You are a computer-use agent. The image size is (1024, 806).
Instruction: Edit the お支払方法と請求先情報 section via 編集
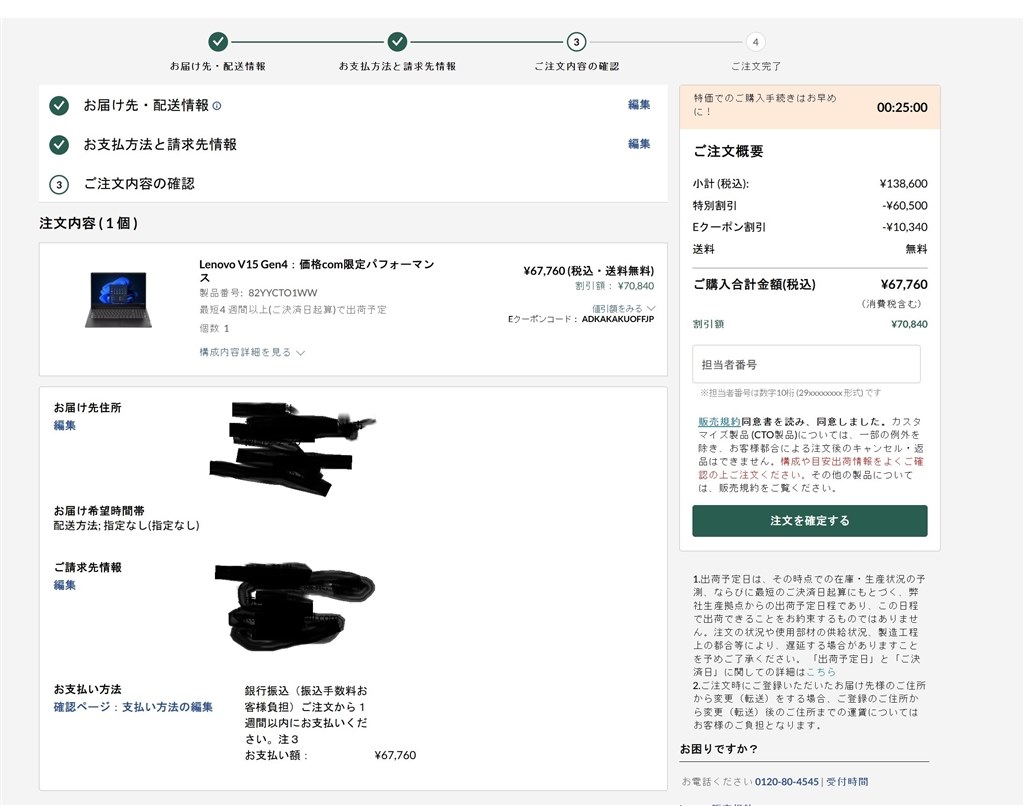(639, 144)
